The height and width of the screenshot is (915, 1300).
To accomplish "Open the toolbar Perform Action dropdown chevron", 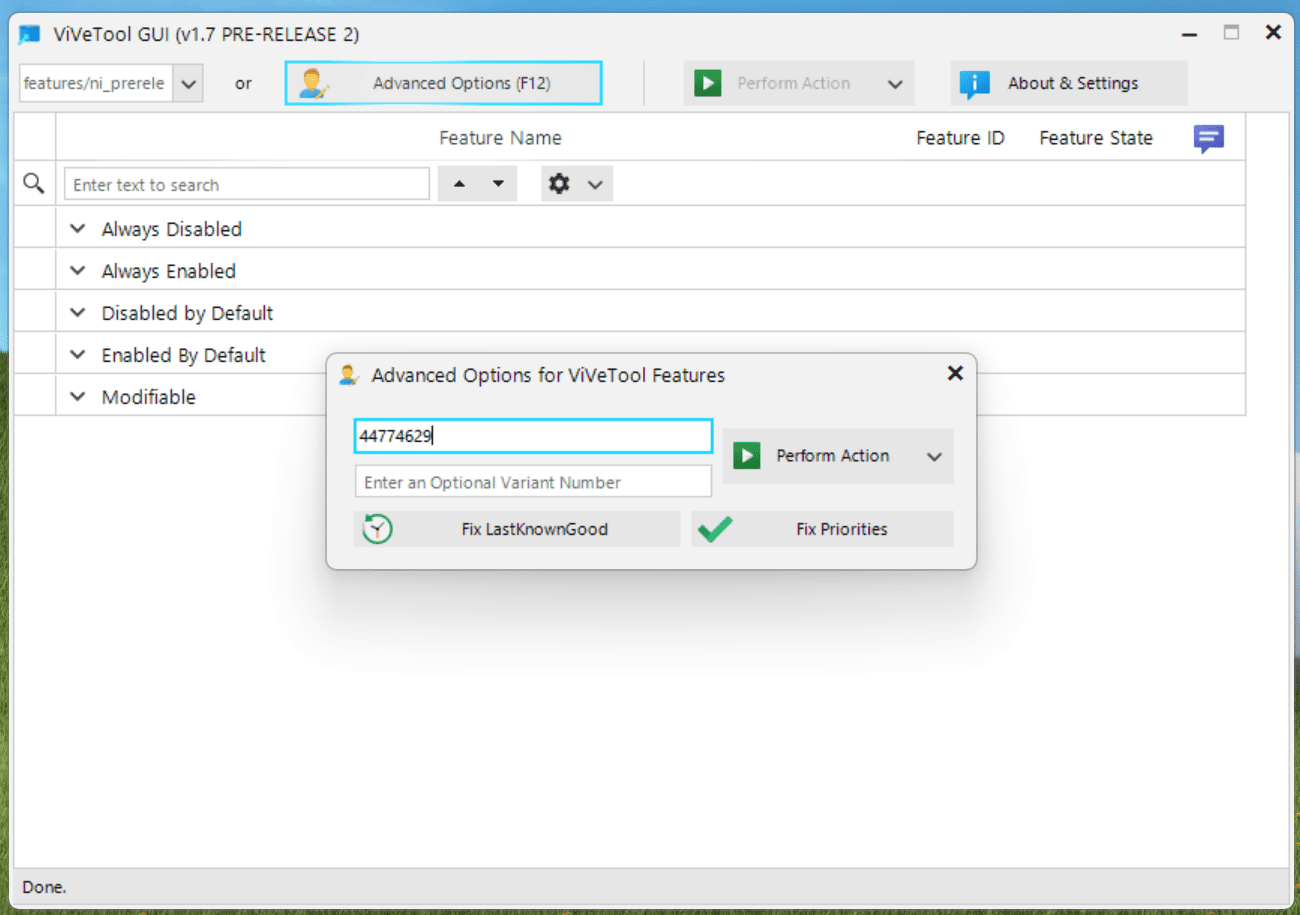I will coord(895,84).
